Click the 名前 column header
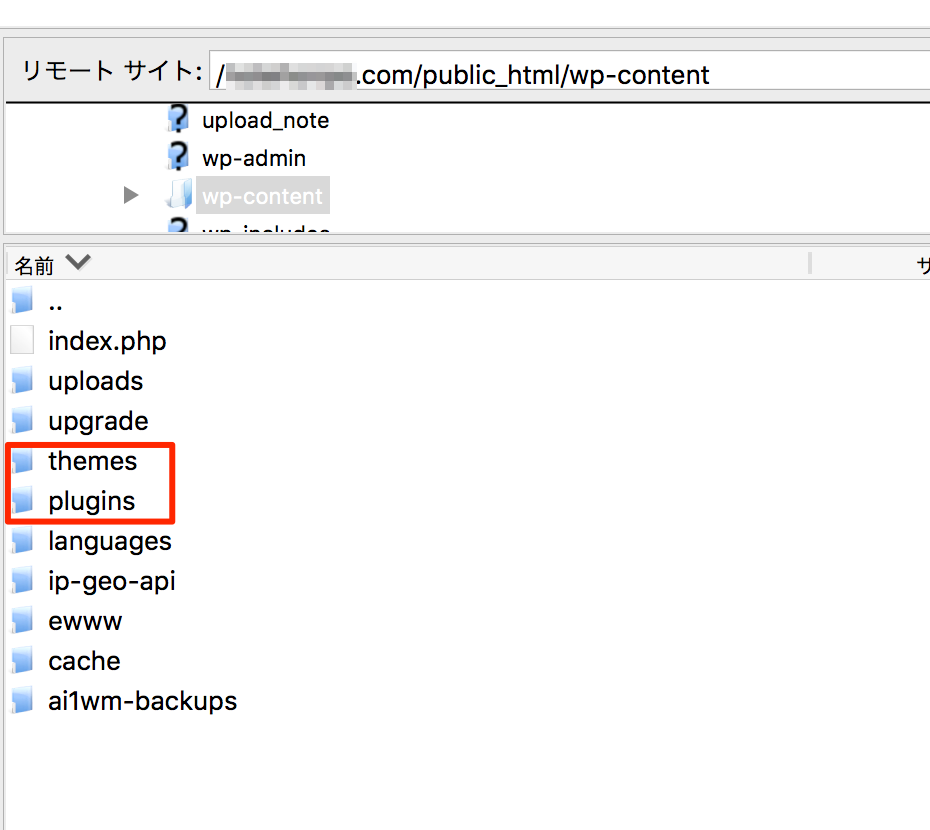This screenshot has height=830, width=930. click(x=34, y=265)
